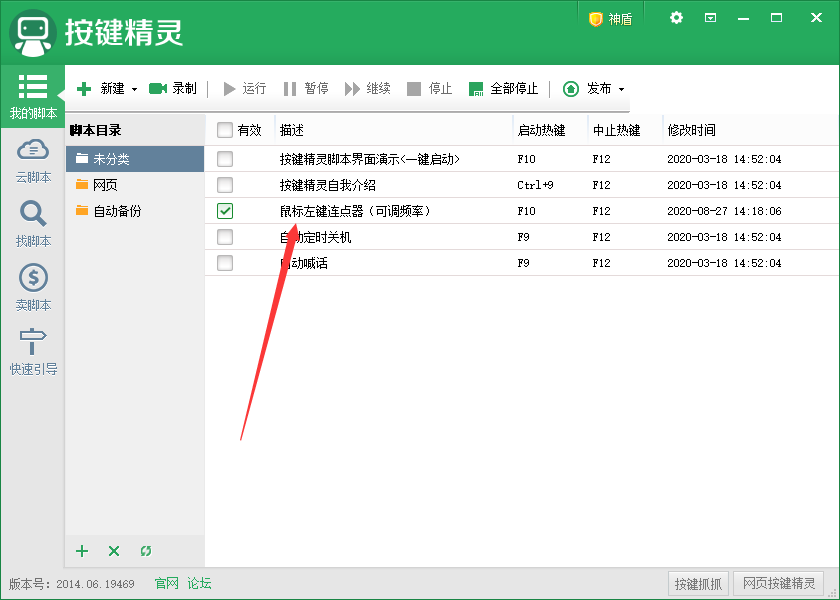Launch 网页按键精灵 from the bottom bar
840x600 pixels.
(x=778, y=583)
